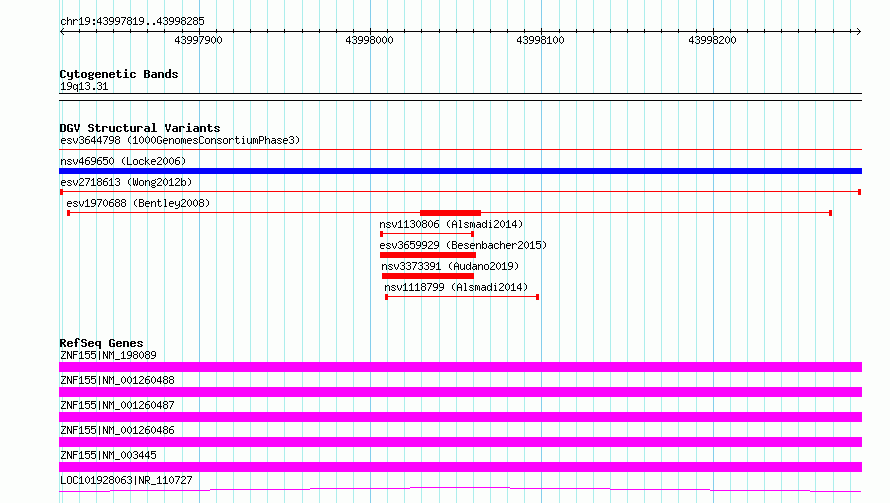This screenshot has height=503, width=890.
Task: Open nsv1118799 (Alsmadi2014) label
Action: [x=456, y=287]
